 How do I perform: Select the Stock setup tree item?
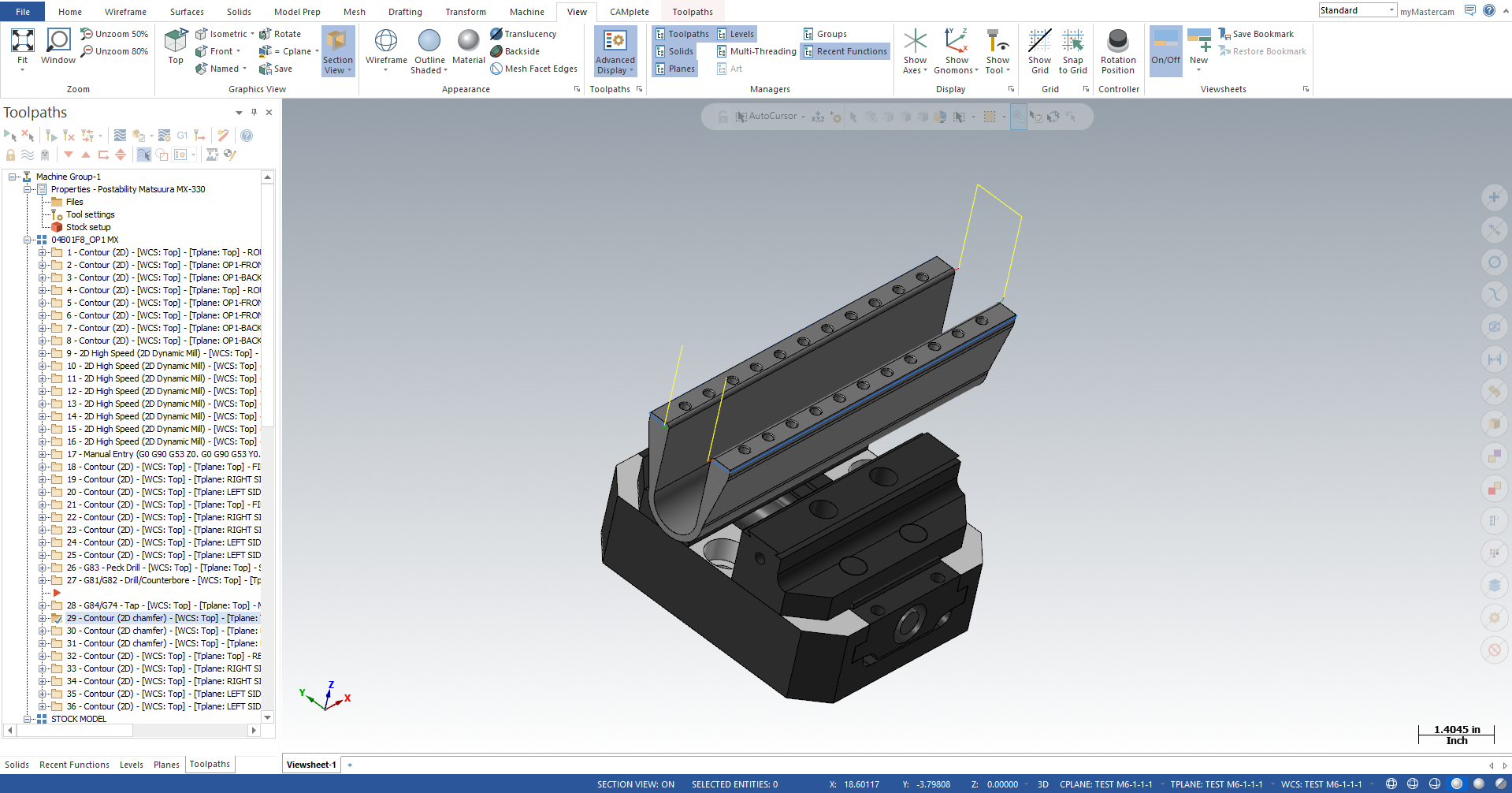pyautogui.click(x=88, y=227)
